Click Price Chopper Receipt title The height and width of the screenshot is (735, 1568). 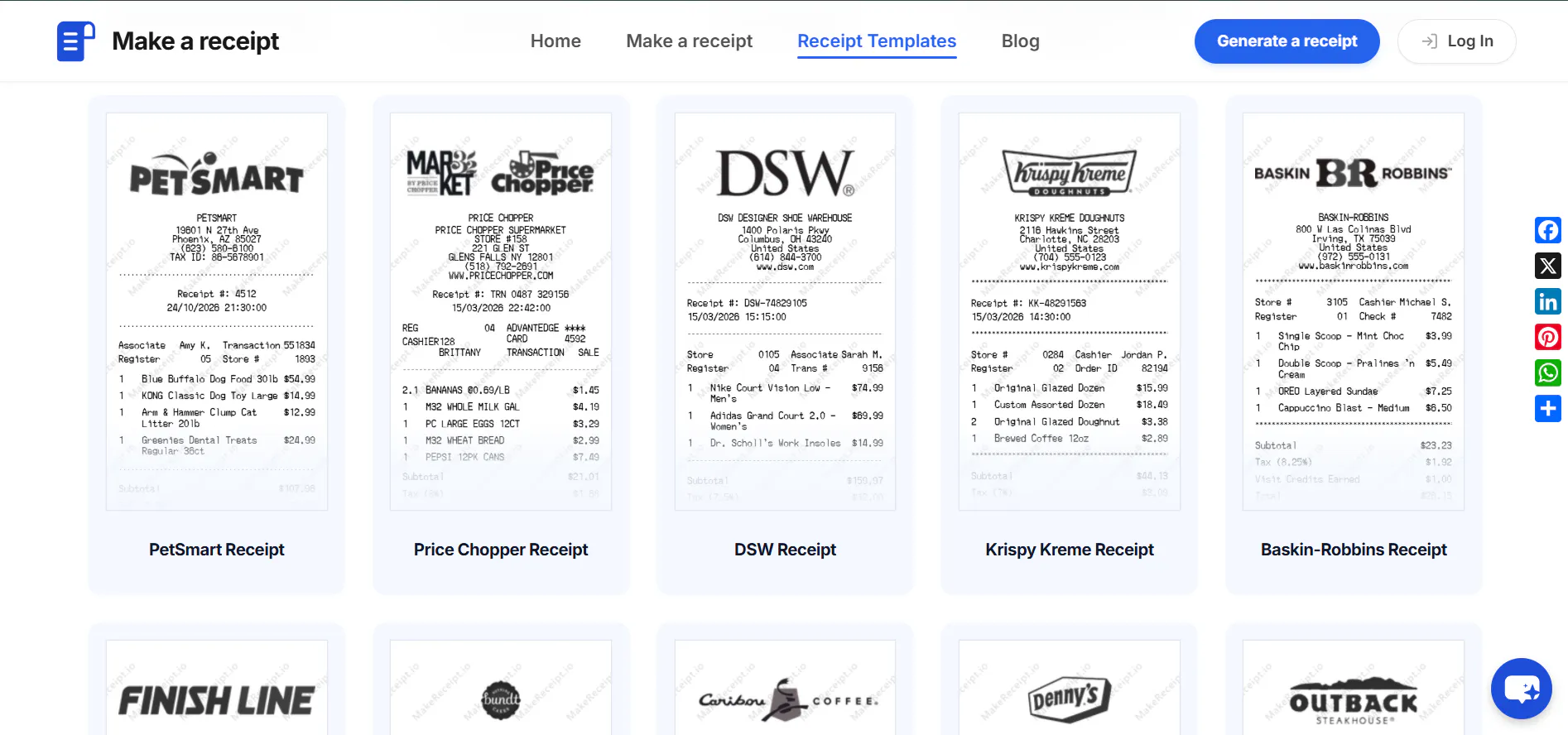[501, 550]
